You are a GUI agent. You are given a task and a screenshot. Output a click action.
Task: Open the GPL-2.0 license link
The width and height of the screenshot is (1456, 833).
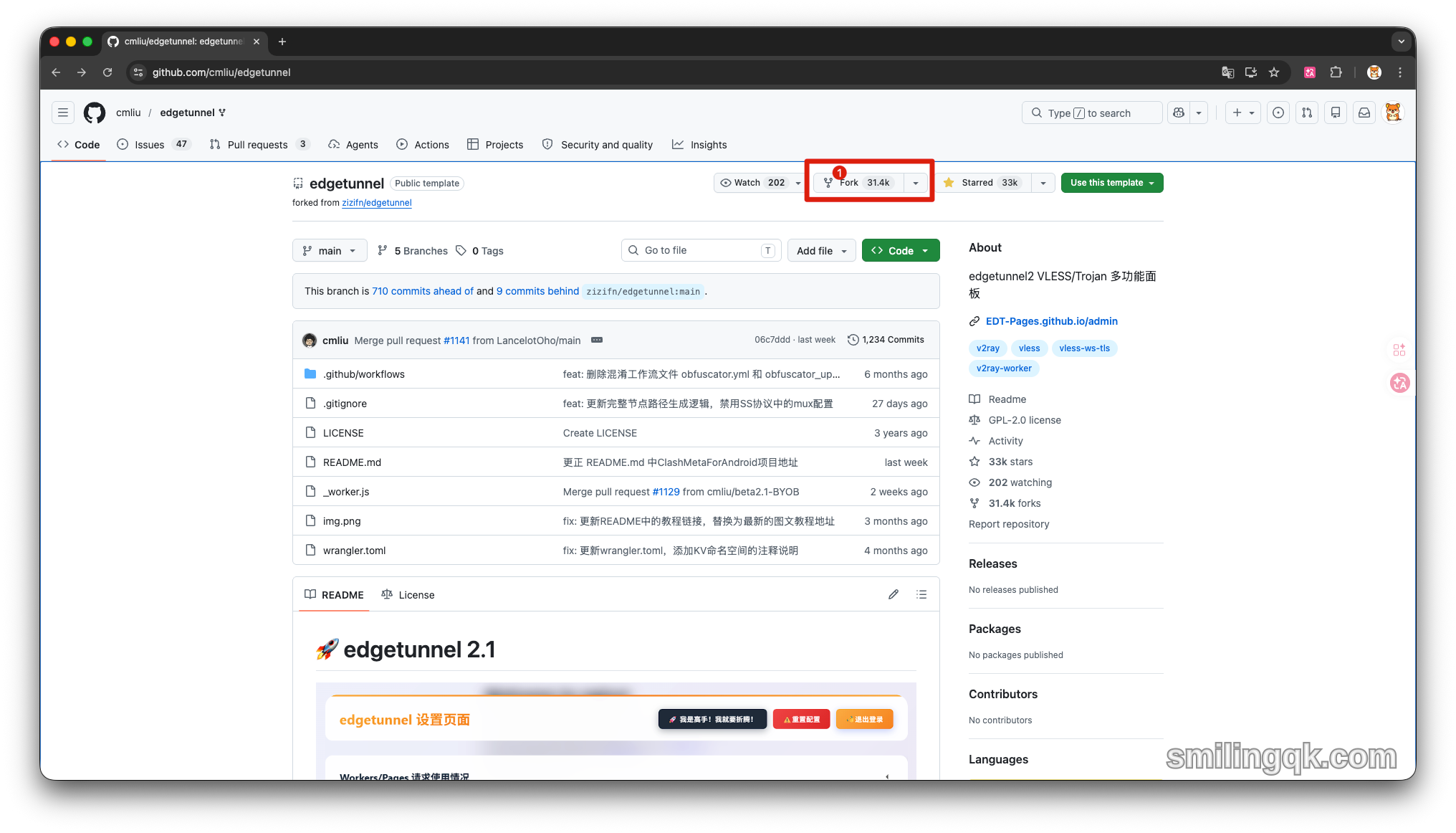point(1025,420)
